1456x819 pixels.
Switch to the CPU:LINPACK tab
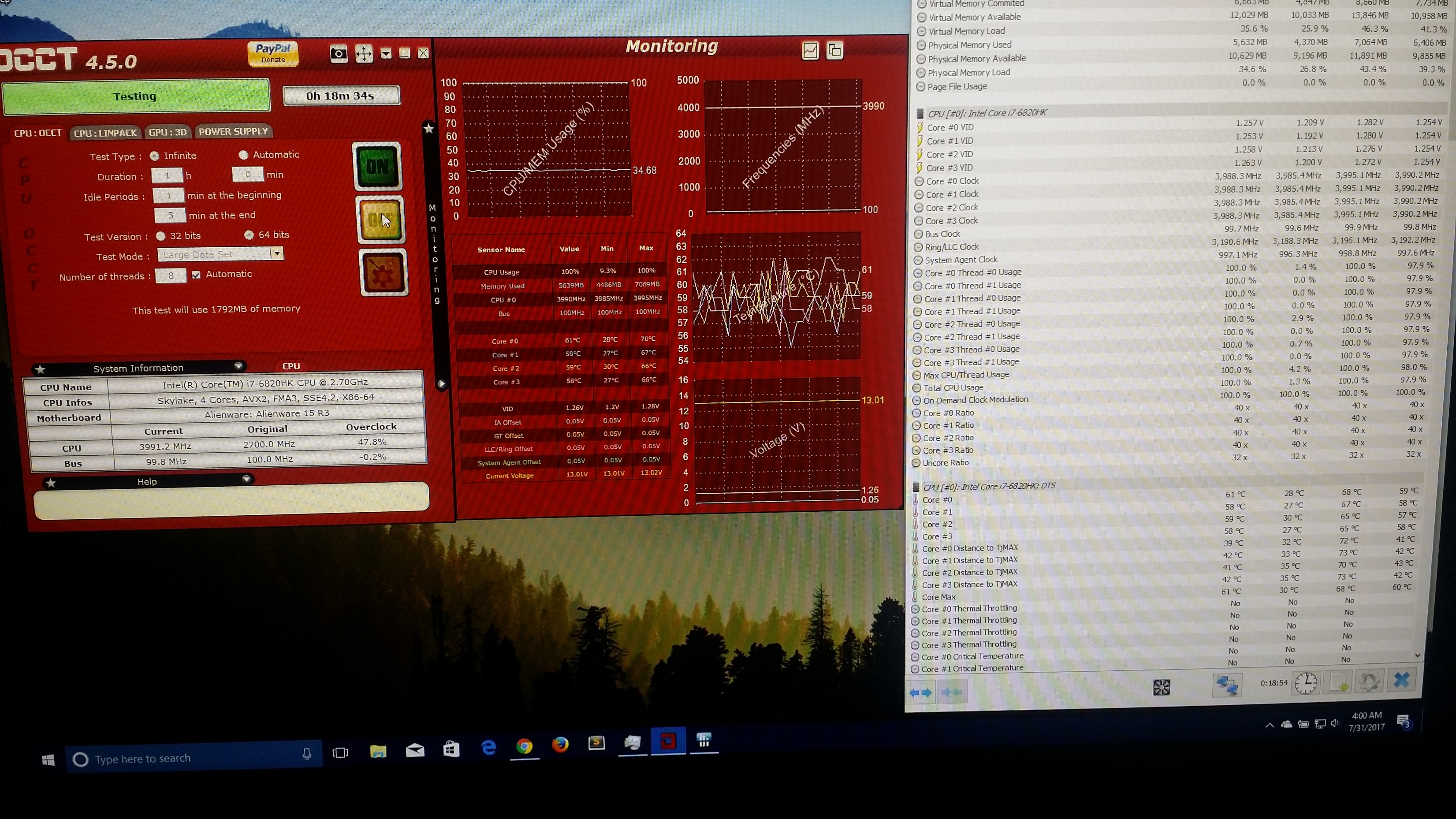click(105, 133)
